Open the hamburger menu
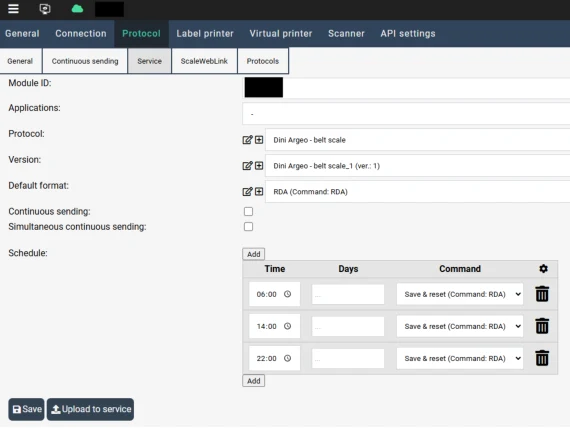 click(13, 8)
